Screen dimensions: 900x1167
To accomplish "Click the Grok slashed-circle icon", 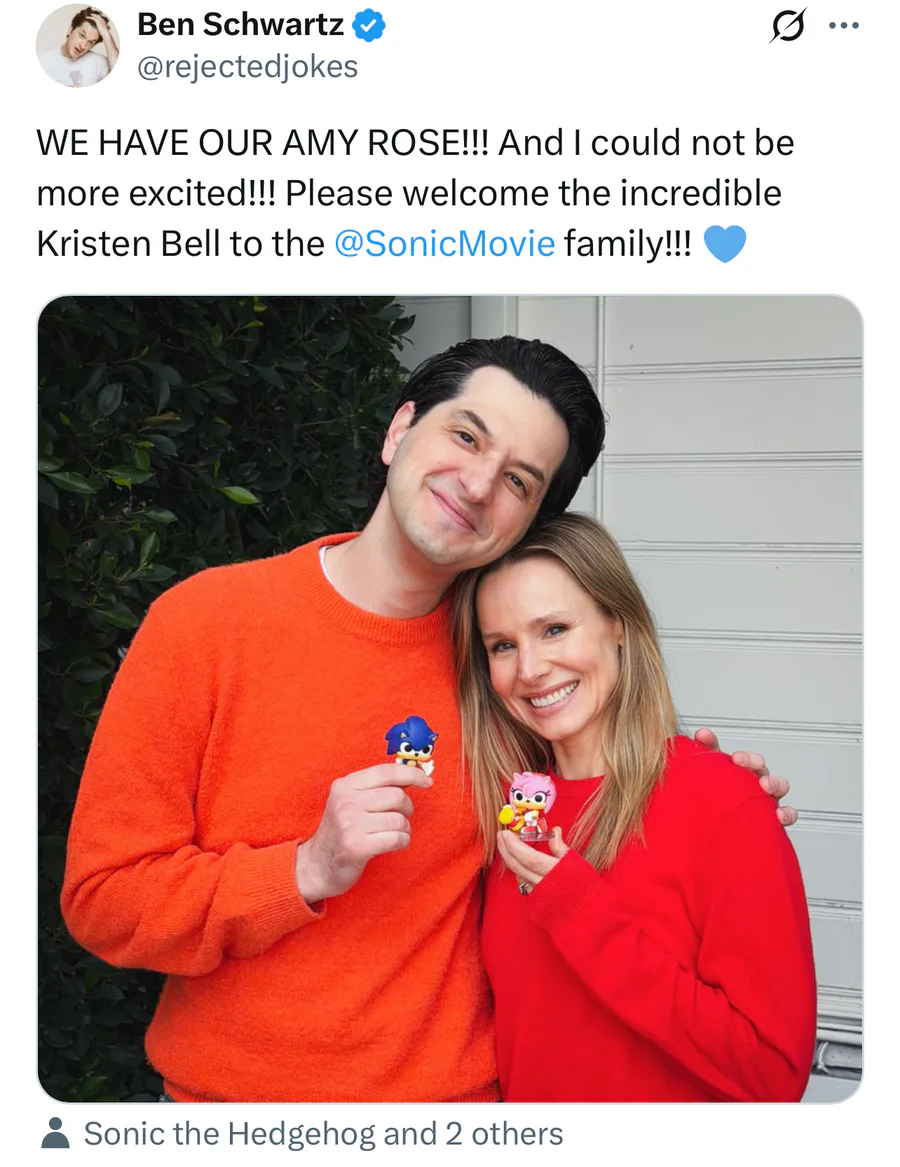I will pos(787,27).
